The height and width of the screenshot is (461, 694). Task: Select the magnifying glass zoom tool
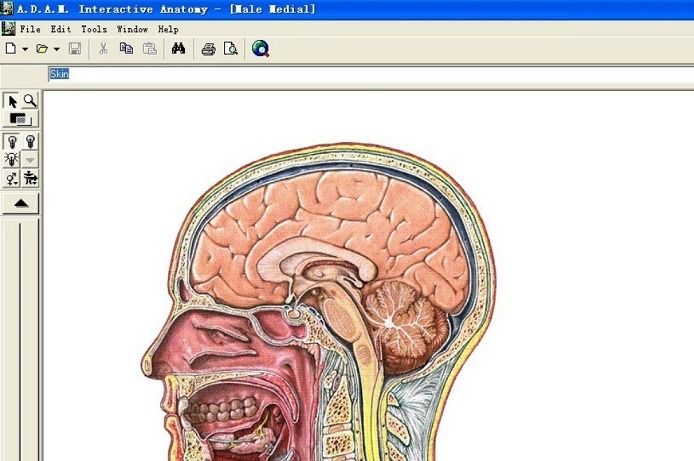(30, 101)
